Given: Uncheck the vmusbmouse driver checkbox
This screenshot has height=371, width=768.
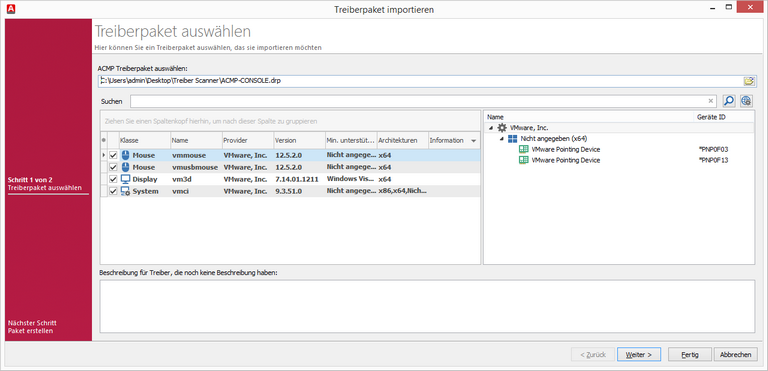Looking at the screenshot, I should click(113, 167).
